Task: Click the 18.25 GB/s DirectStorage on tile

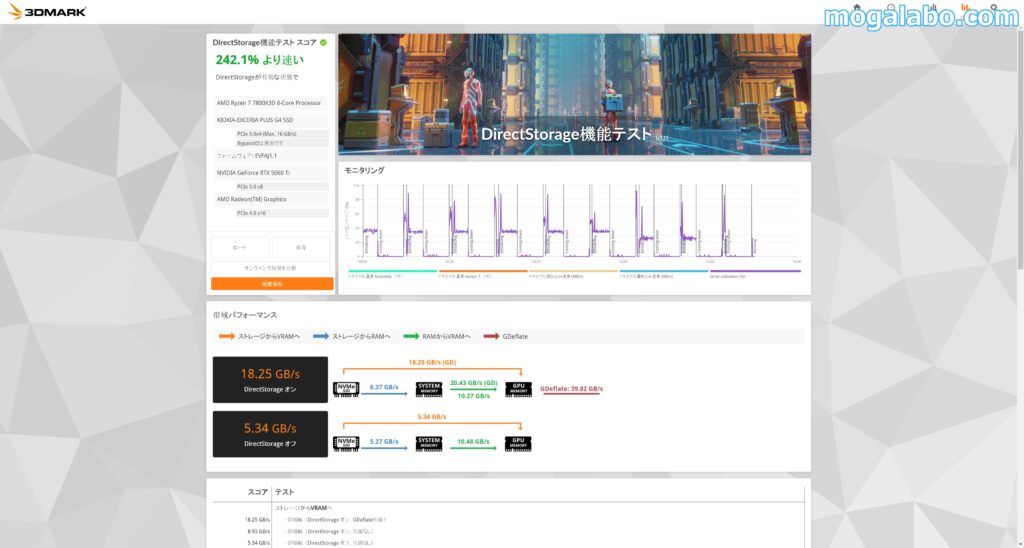Action: (x=270, y=380)
